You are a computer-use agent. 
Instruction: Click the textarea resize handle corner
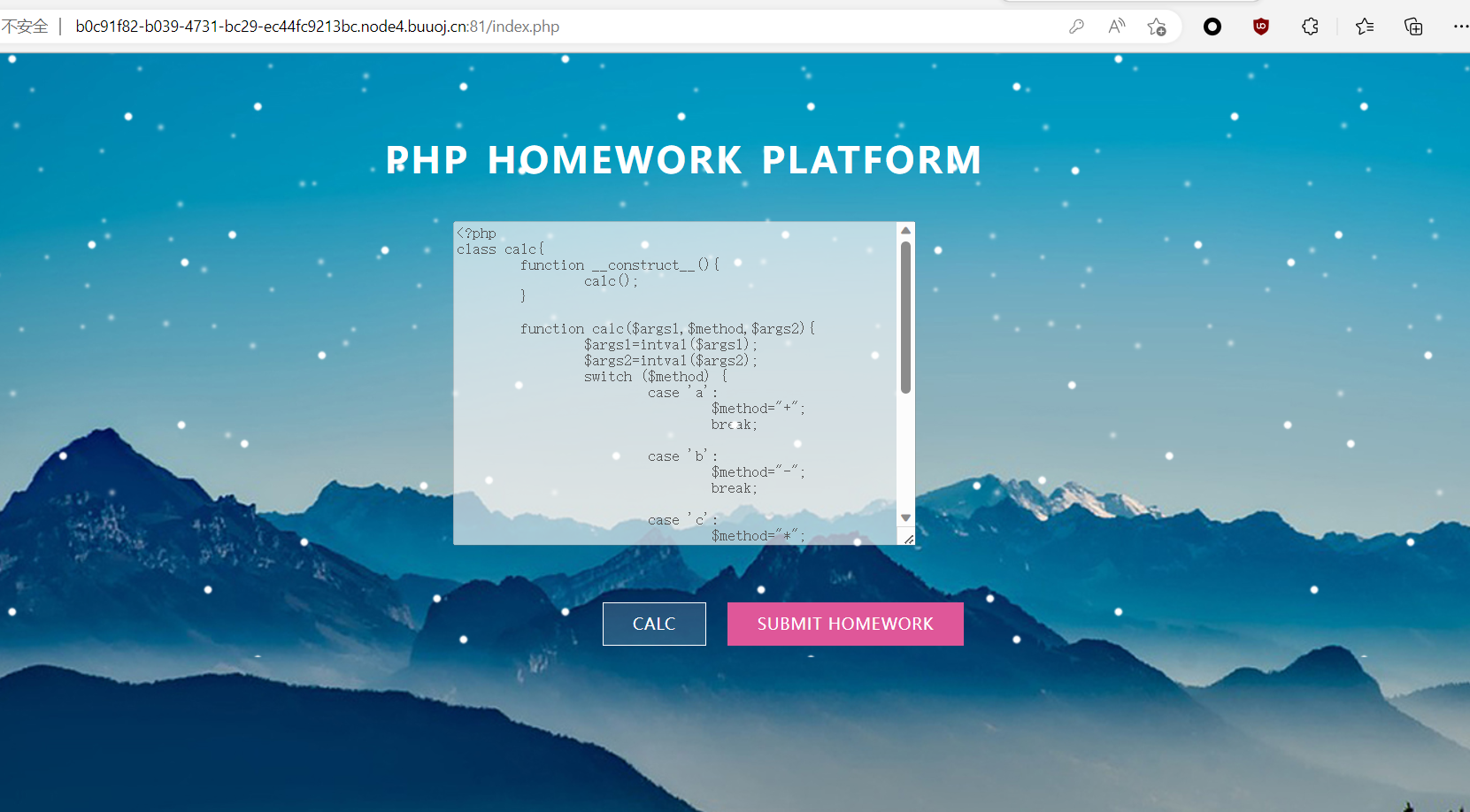910,539
